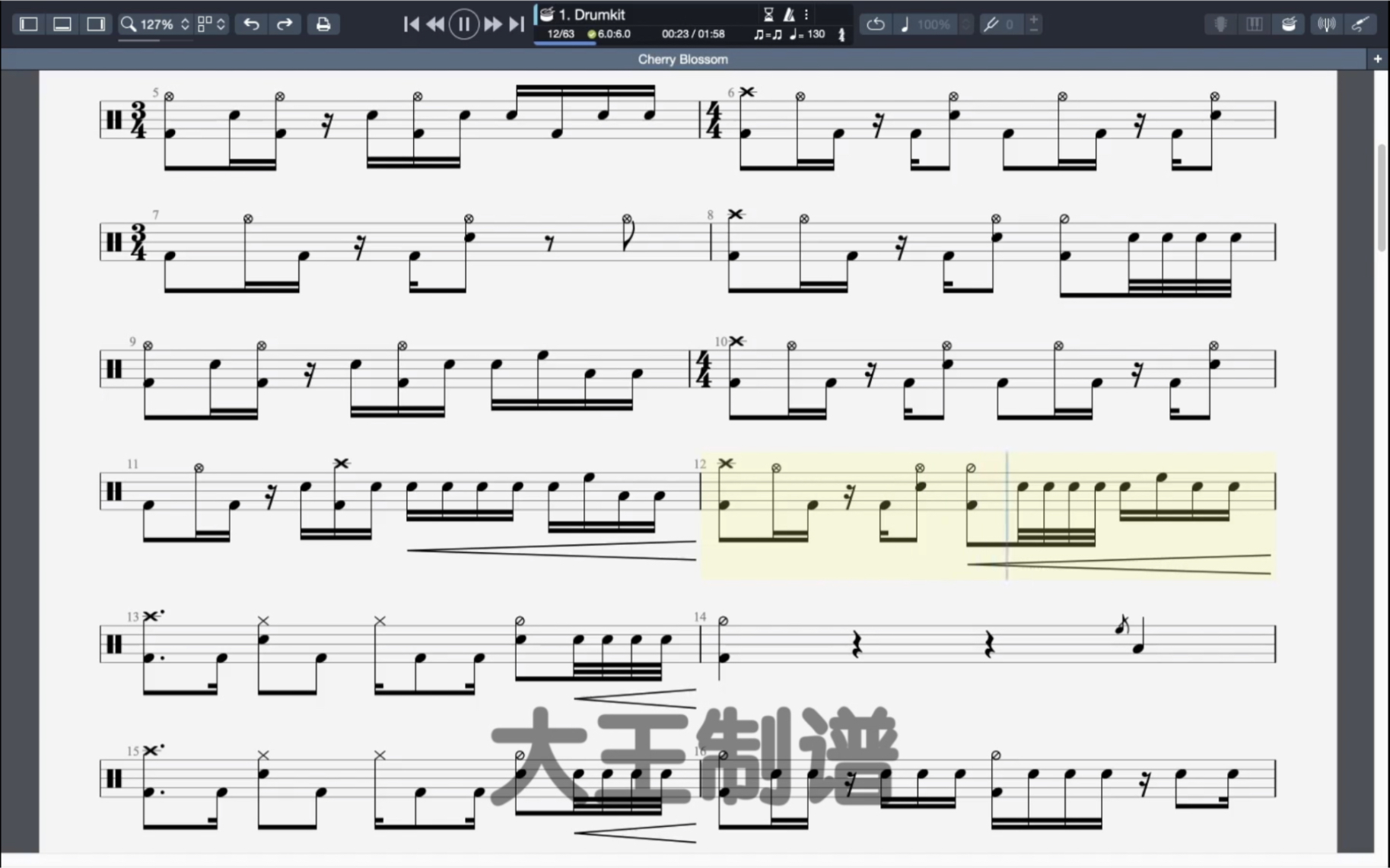
Task: Click the relative speed quarter note icon
Action: coord(905,24)
